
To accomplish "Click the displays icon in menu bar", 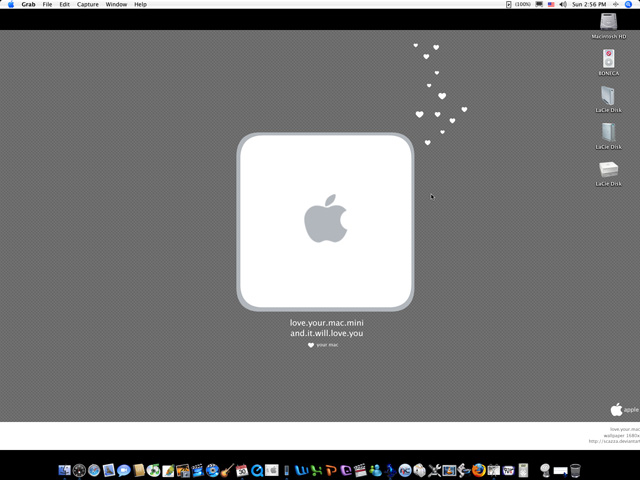I will point(539,4).
